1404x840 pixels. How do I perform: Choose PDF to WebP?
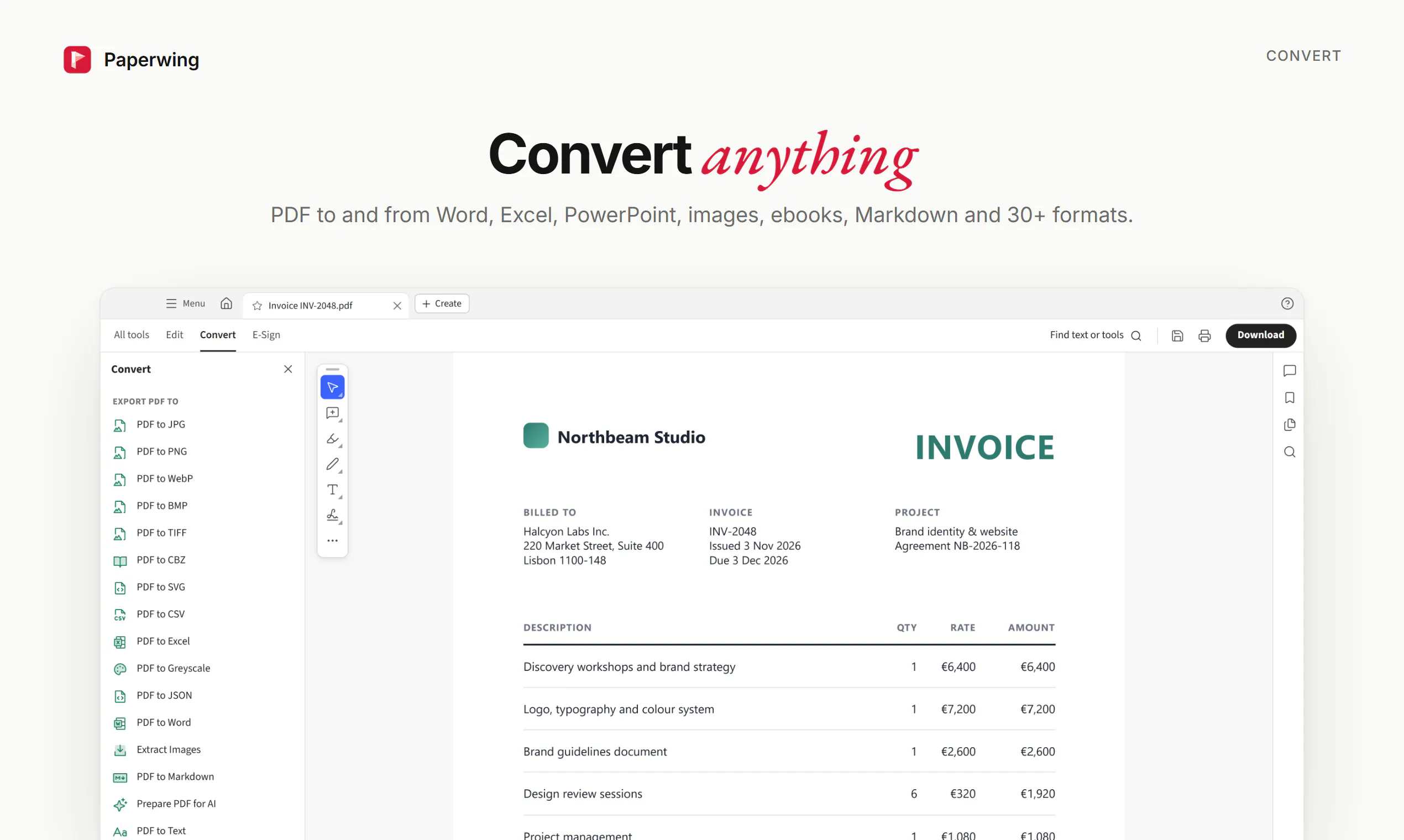[x=202, y=479]
